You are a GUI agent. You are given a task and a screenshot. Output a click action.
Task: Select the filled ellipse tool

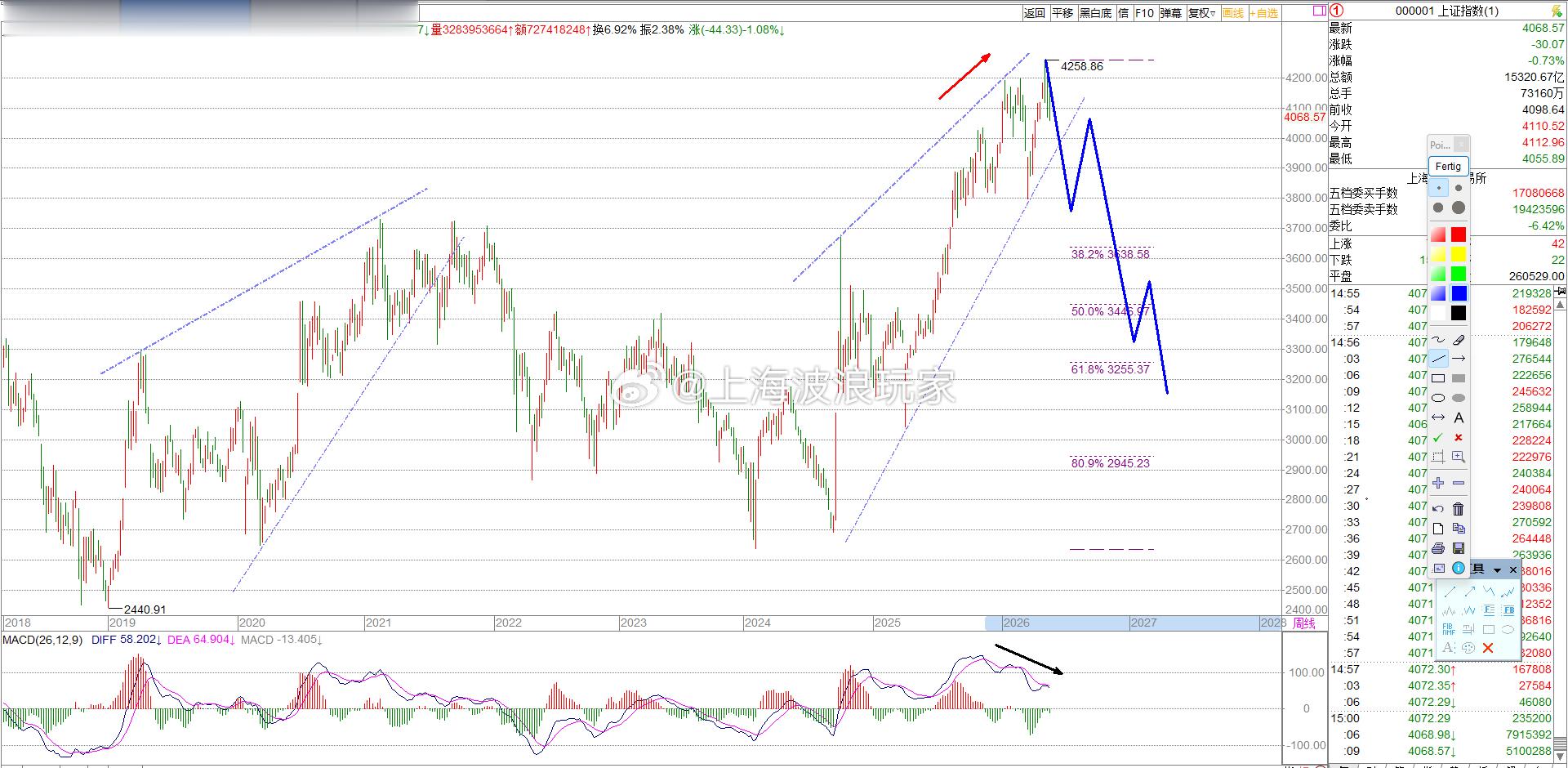pyautogui.click(x=1459, y=398)
